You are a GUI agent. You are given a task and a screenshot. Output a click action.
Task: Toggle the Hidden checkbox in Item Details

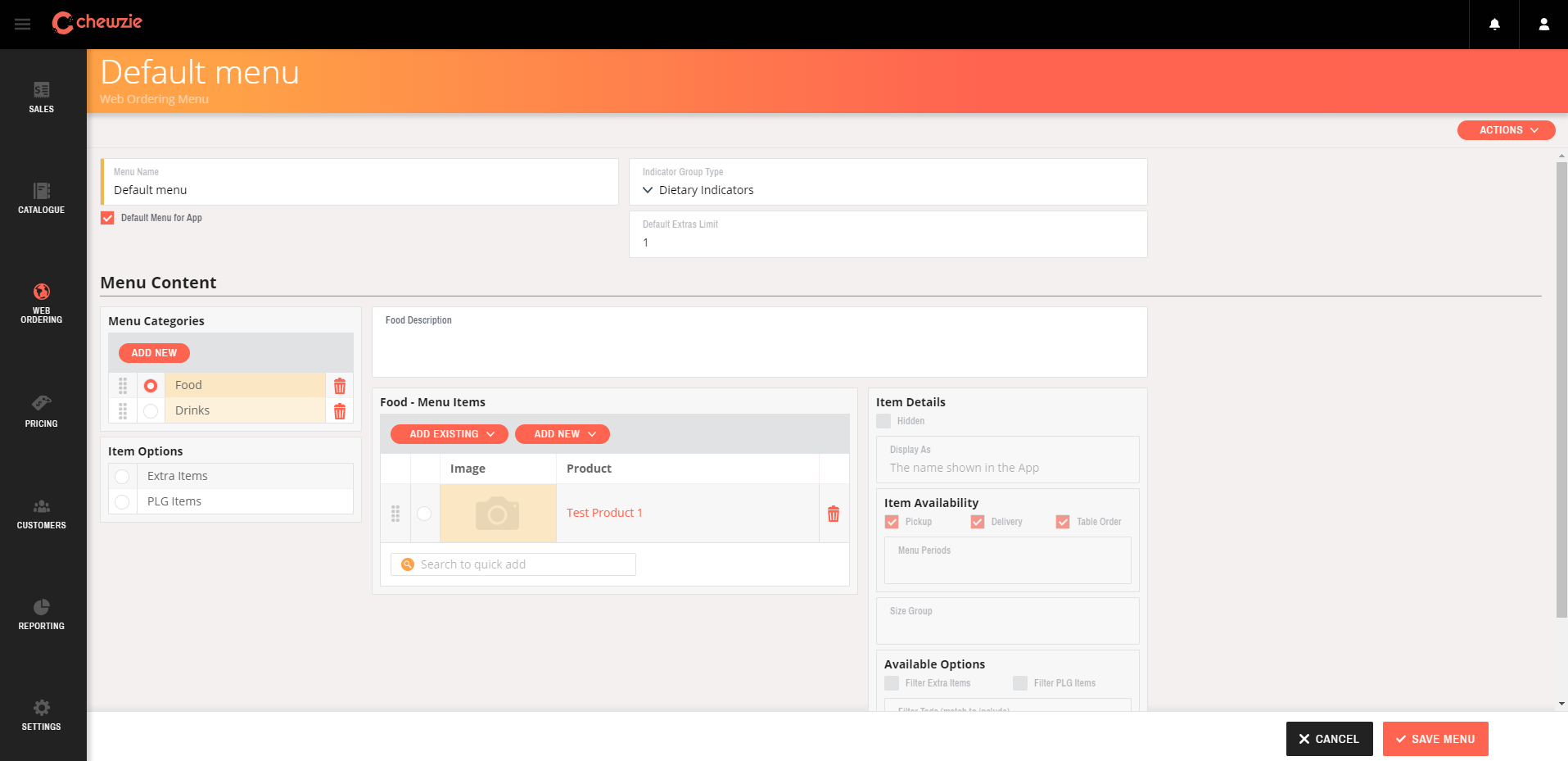click(x=883, y=421)
